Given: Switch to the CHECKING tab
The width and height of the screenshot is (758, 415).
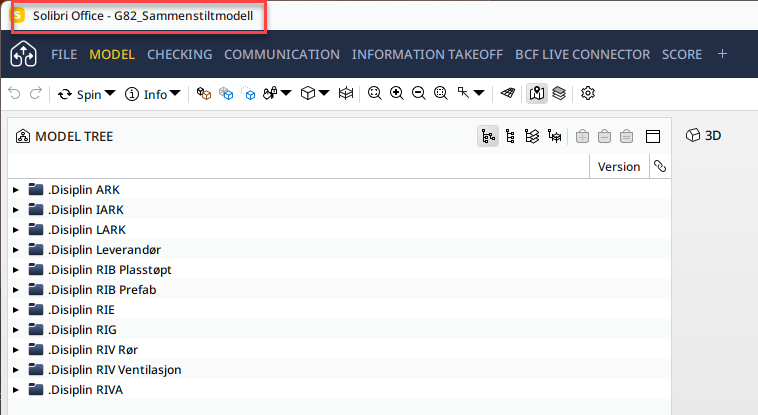Looking at the screenshot, I should click(x=179, y=55).
